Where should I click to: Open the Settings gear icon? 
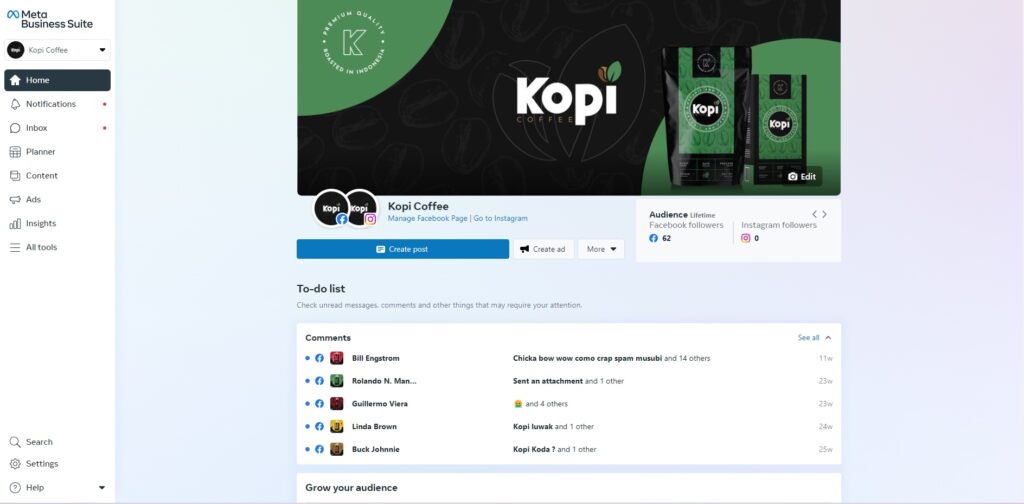point(15,464)
